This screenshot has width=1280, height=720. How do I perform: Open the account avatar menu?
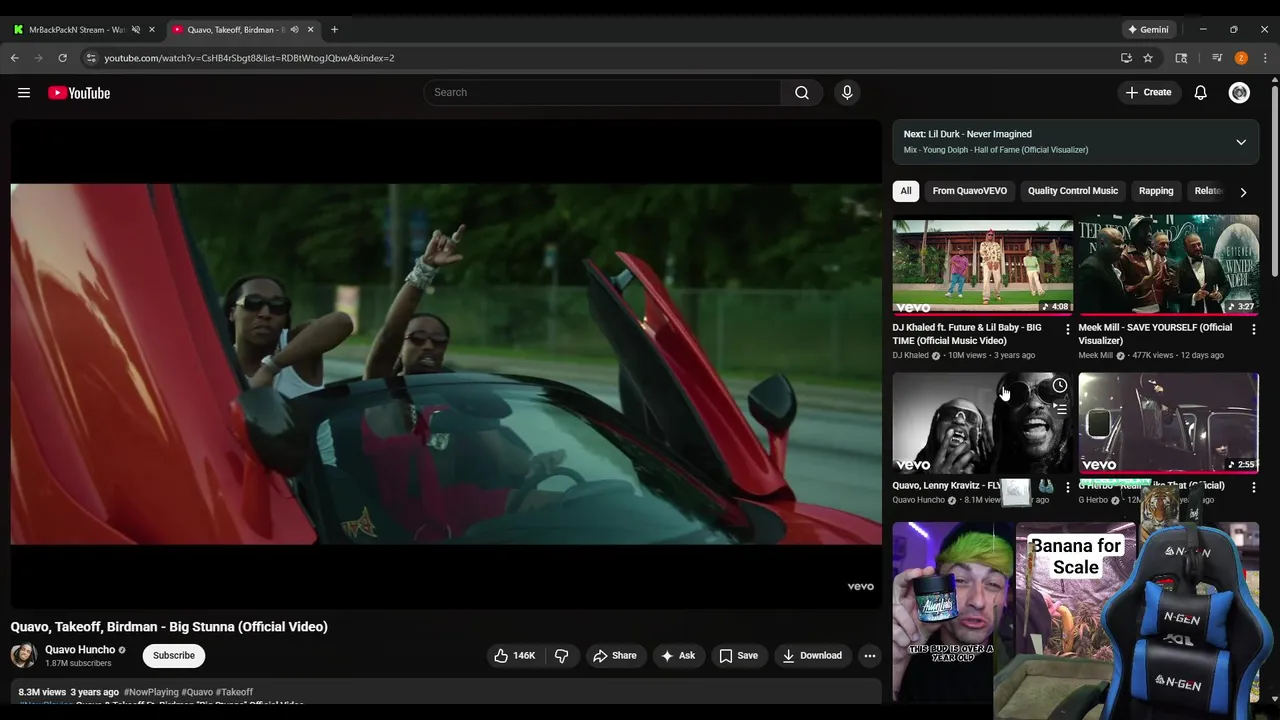coord(1239,93)
